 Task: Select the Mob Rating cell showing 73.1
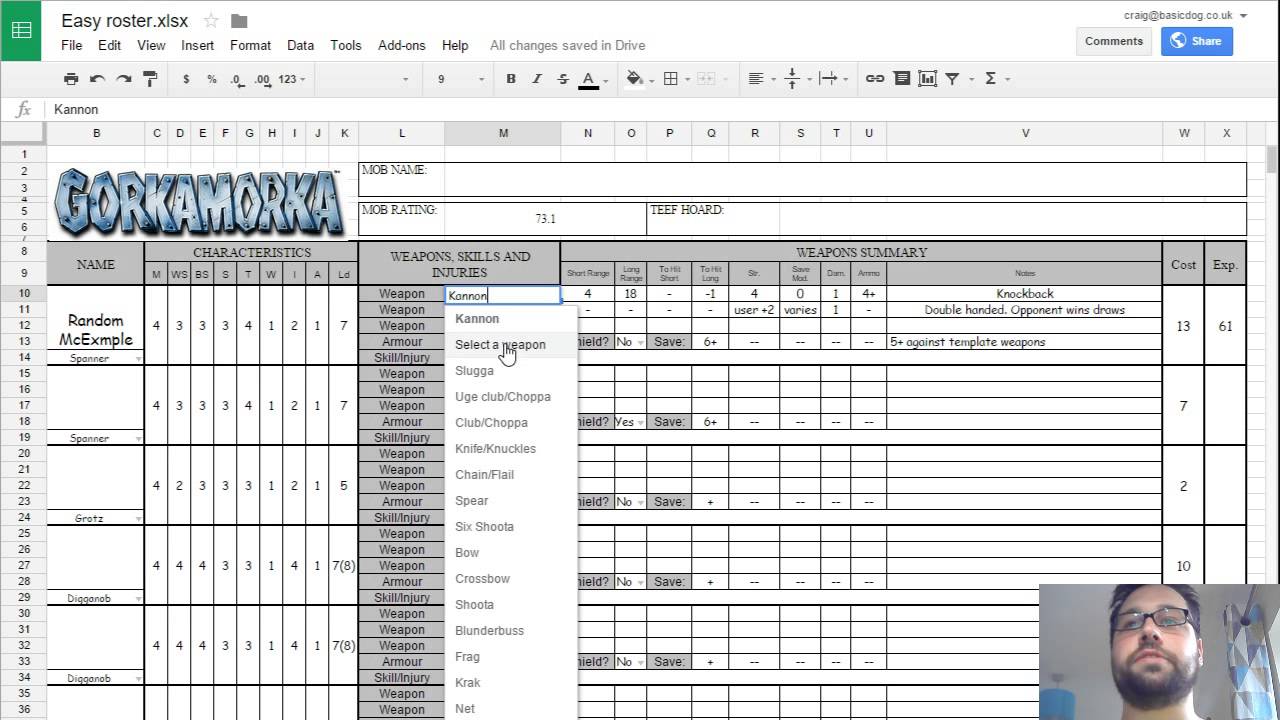tap(546, 218)
